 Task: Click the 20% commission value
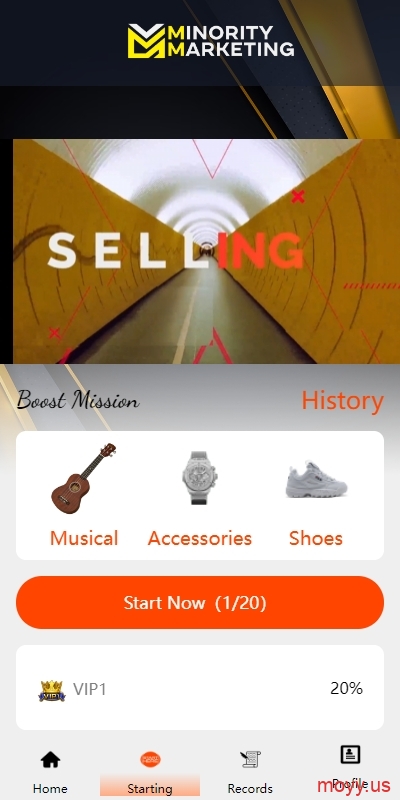tap(346, 688)
